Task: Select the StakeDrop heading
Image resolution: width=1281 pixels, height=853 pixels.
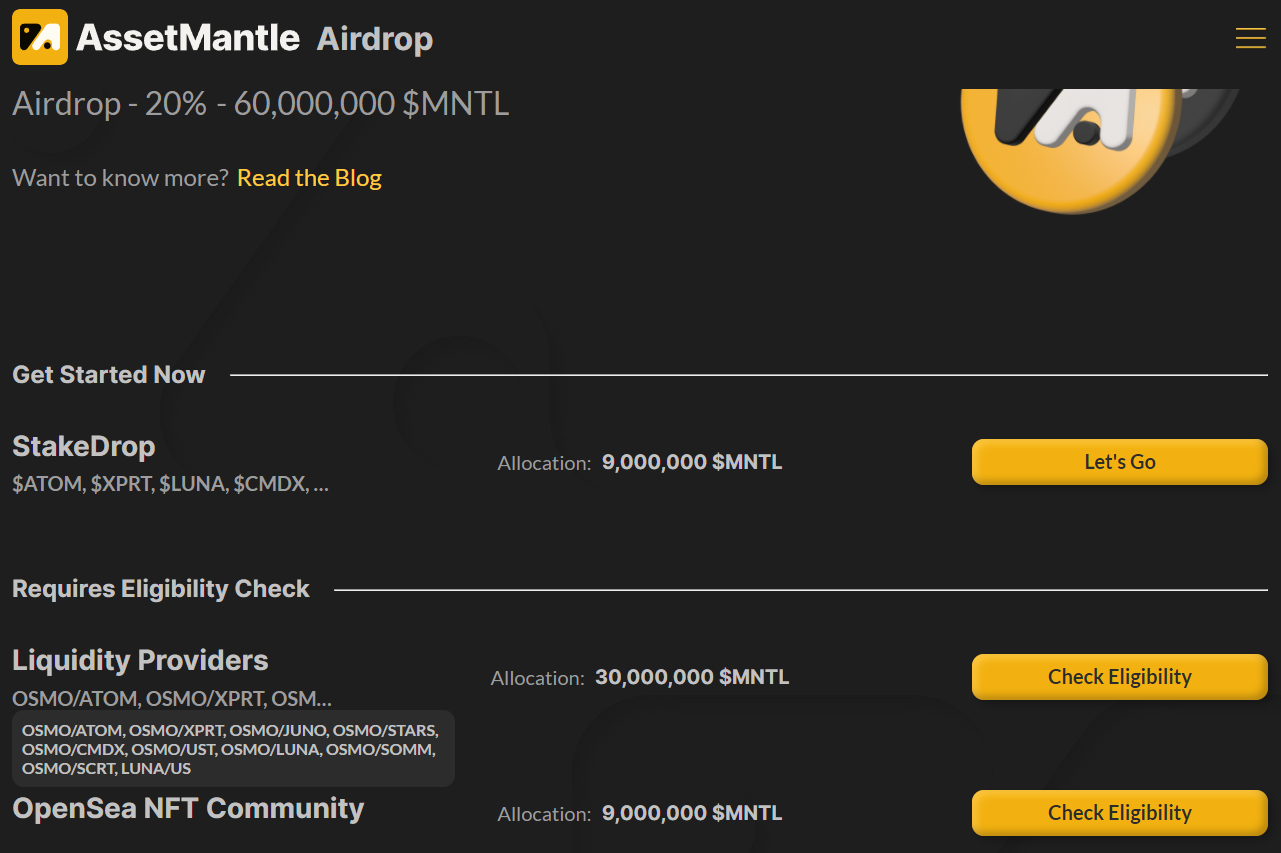Action: [x=84, y=446]
